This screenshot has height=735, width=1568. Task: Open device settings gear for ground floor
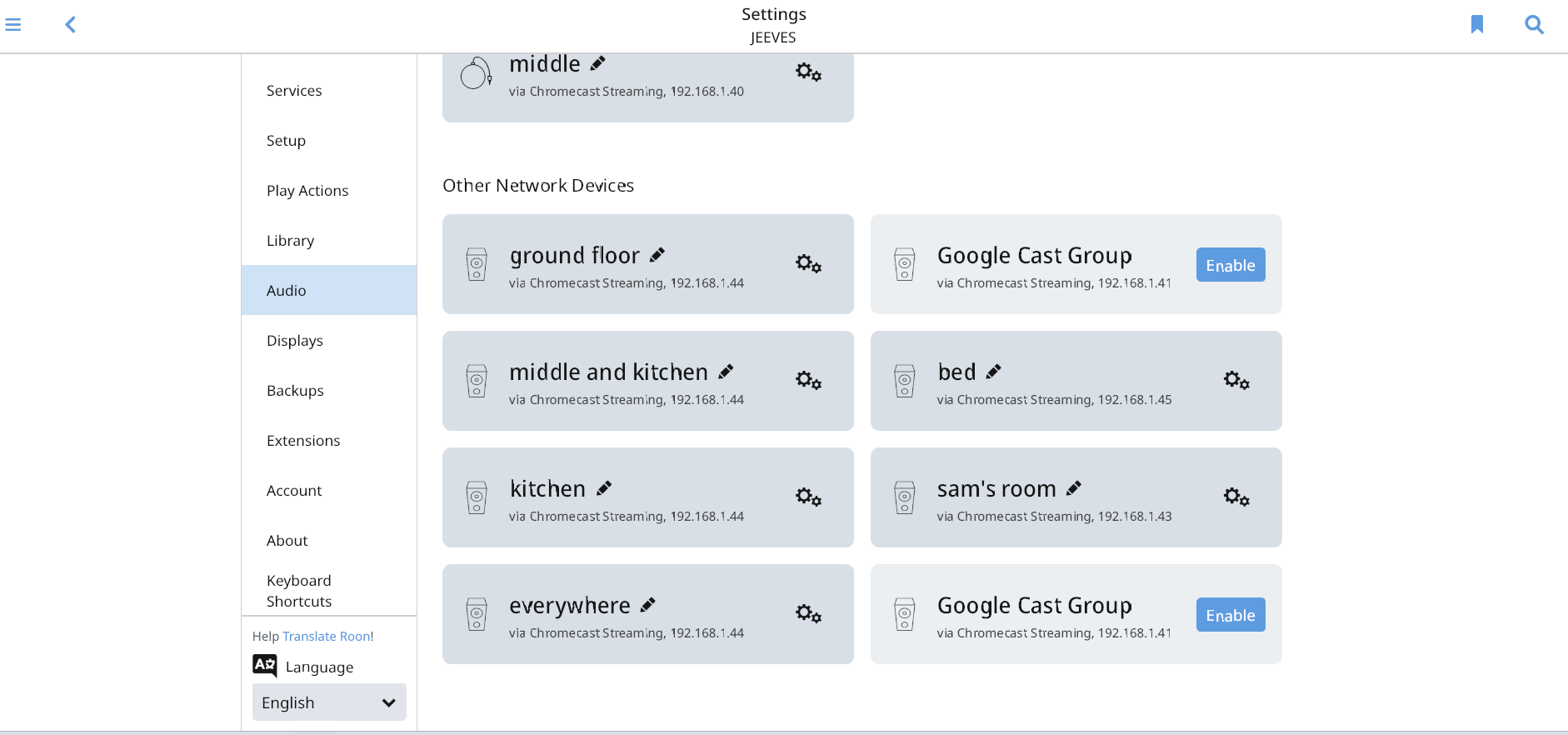click(x=808, y=264)
